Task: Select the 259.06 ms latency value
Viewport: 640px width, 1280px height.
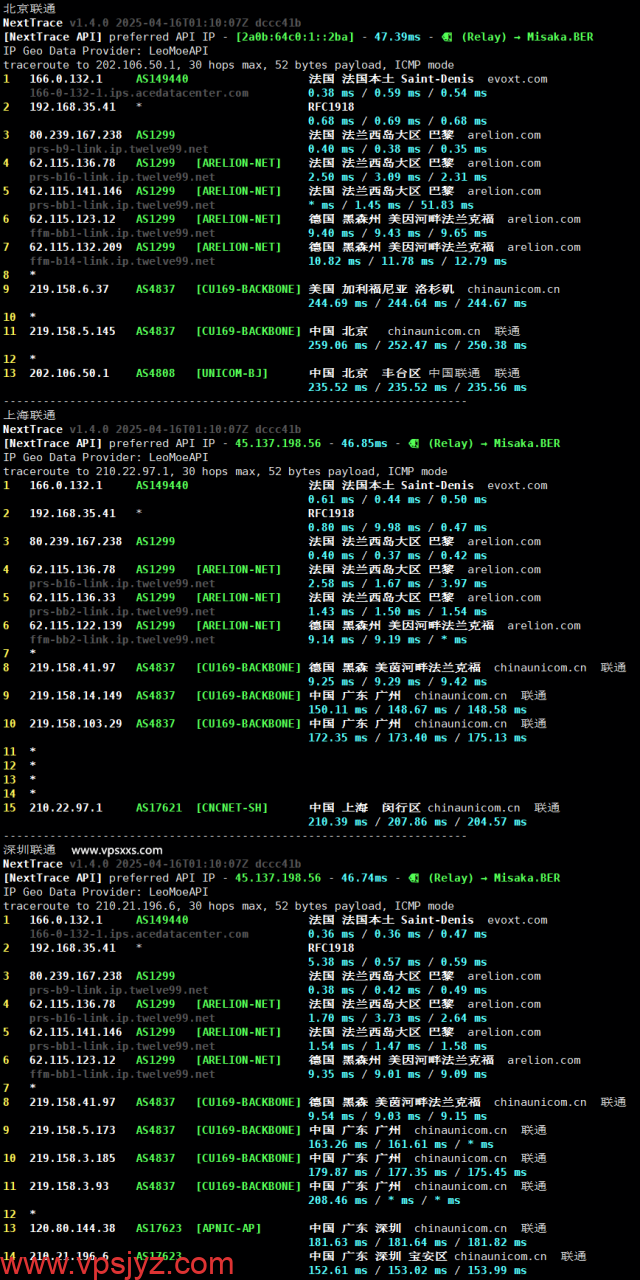Action: pyautogui.click(x=338, y=345)
